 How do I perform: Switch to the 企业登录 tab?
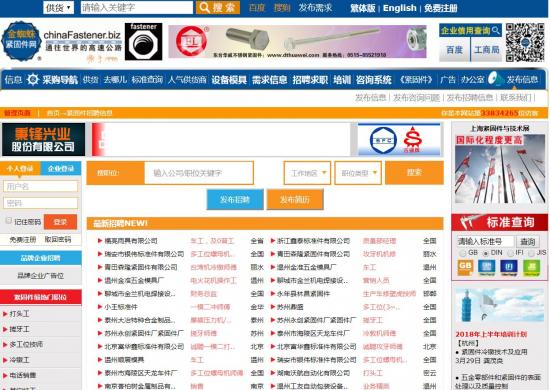[61, 169]
